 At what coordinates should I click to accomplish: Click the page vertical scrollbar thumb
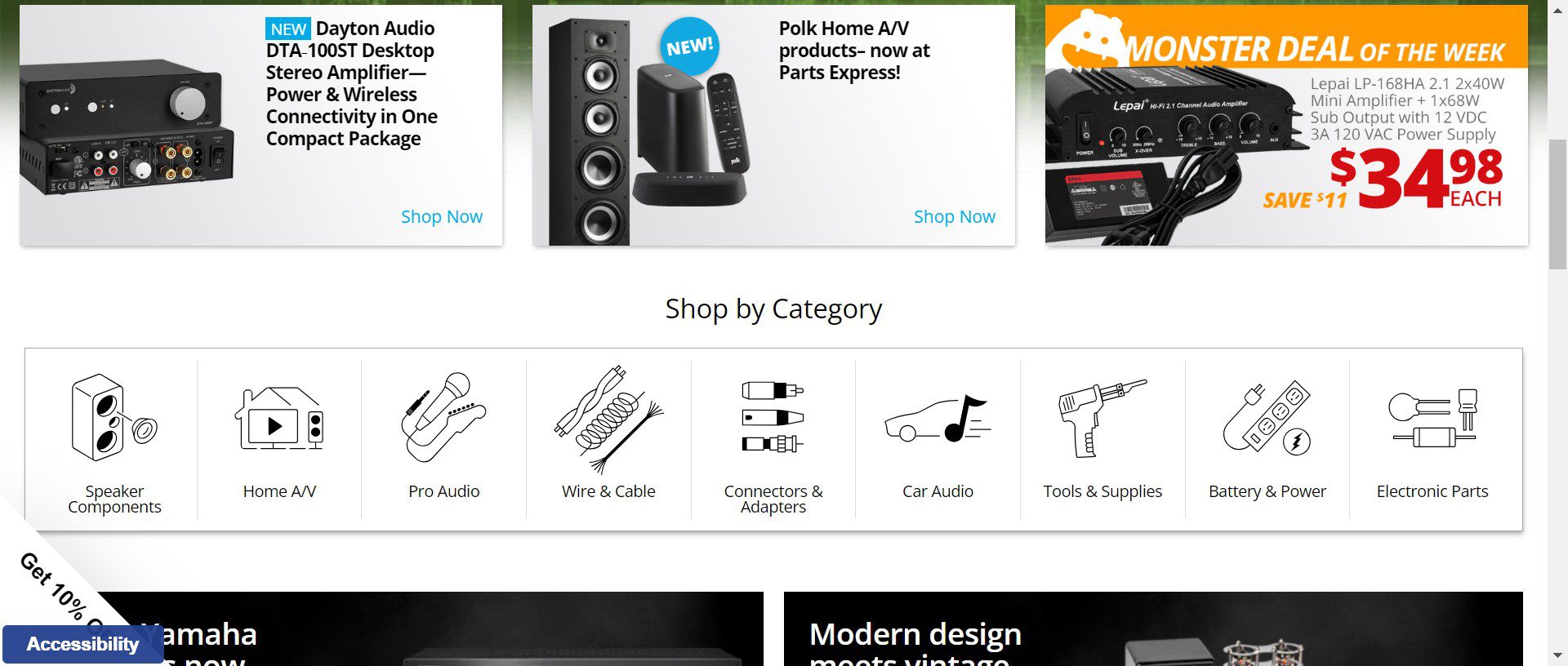click(1557, 204)
